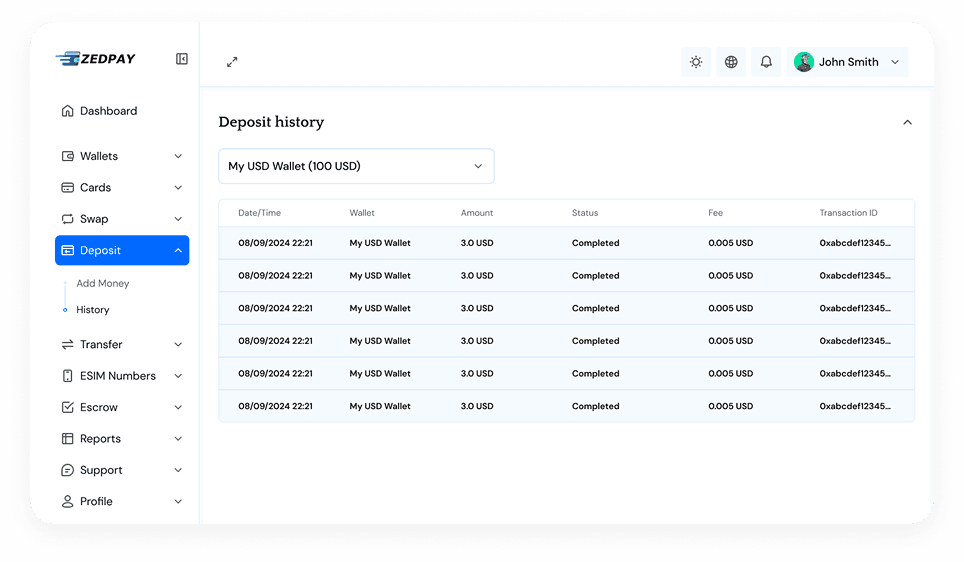Click the ESIM Numbers phone icon

pos(68,376)
